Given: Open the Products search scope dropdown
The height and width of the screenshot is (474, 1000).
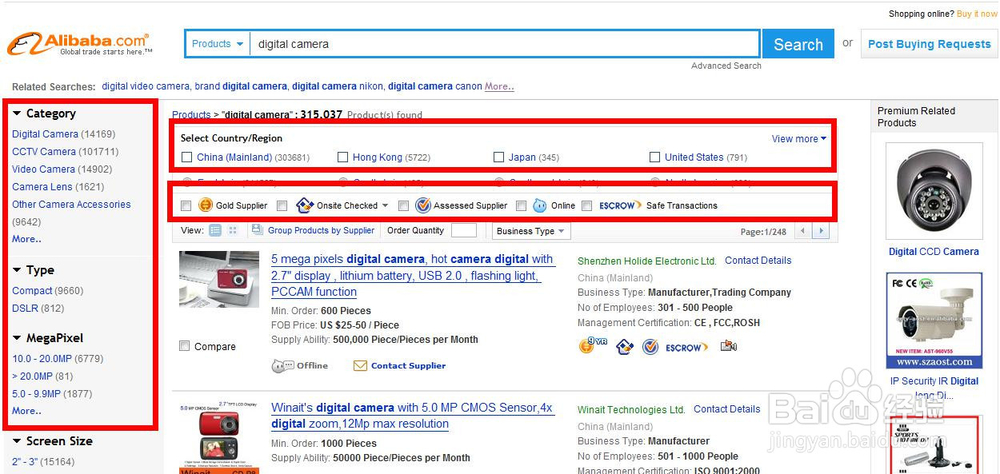Looking at the screenshot, I should 217,43.
